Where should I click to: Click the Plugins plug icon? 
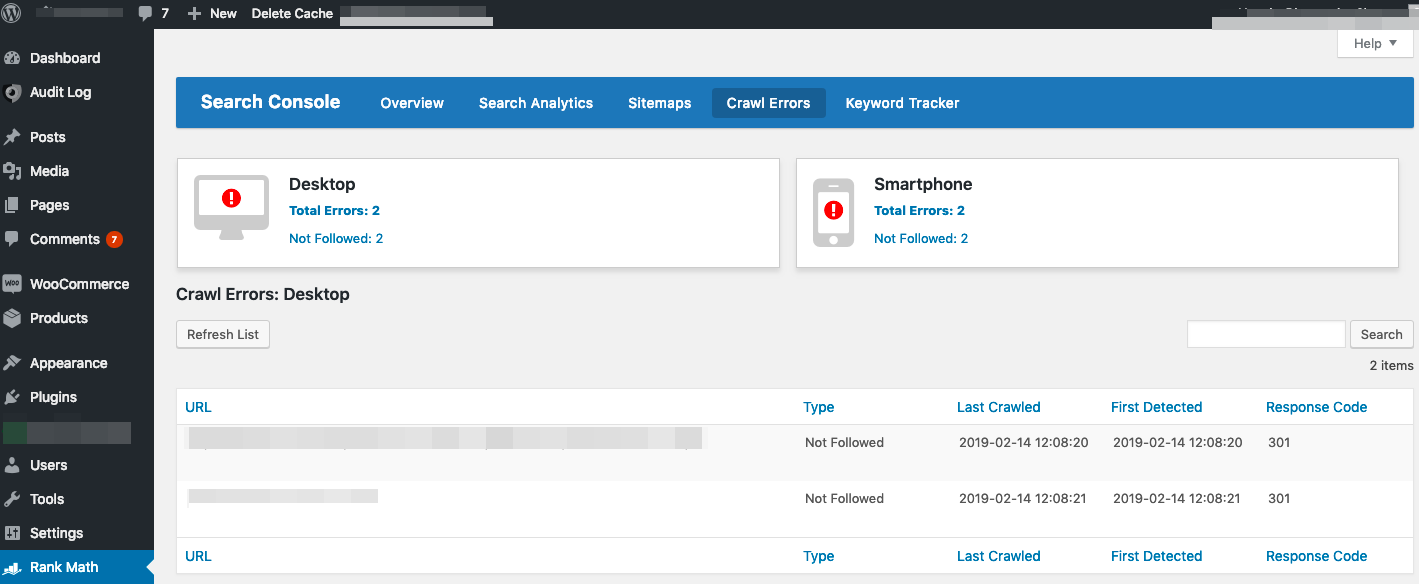(13, 397)
